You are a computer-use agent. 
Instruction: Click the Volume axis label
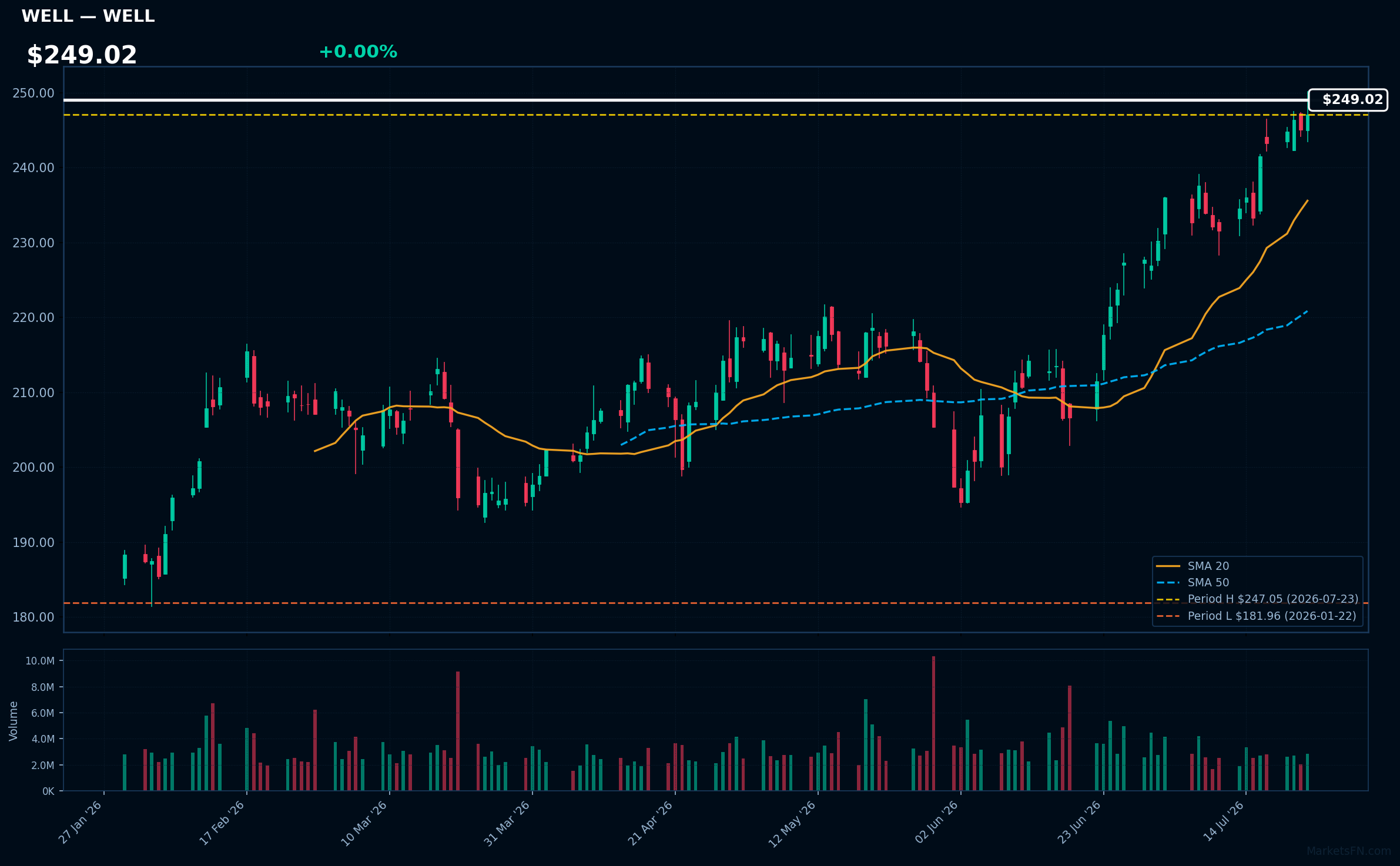14,721
